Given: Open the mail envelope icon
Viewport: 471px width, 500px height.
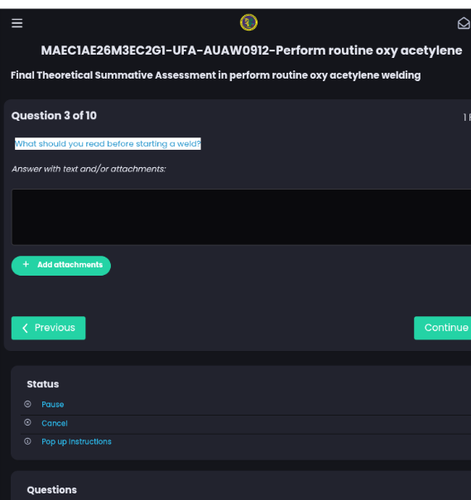Looking at the screenshot, I should (464, 23).
